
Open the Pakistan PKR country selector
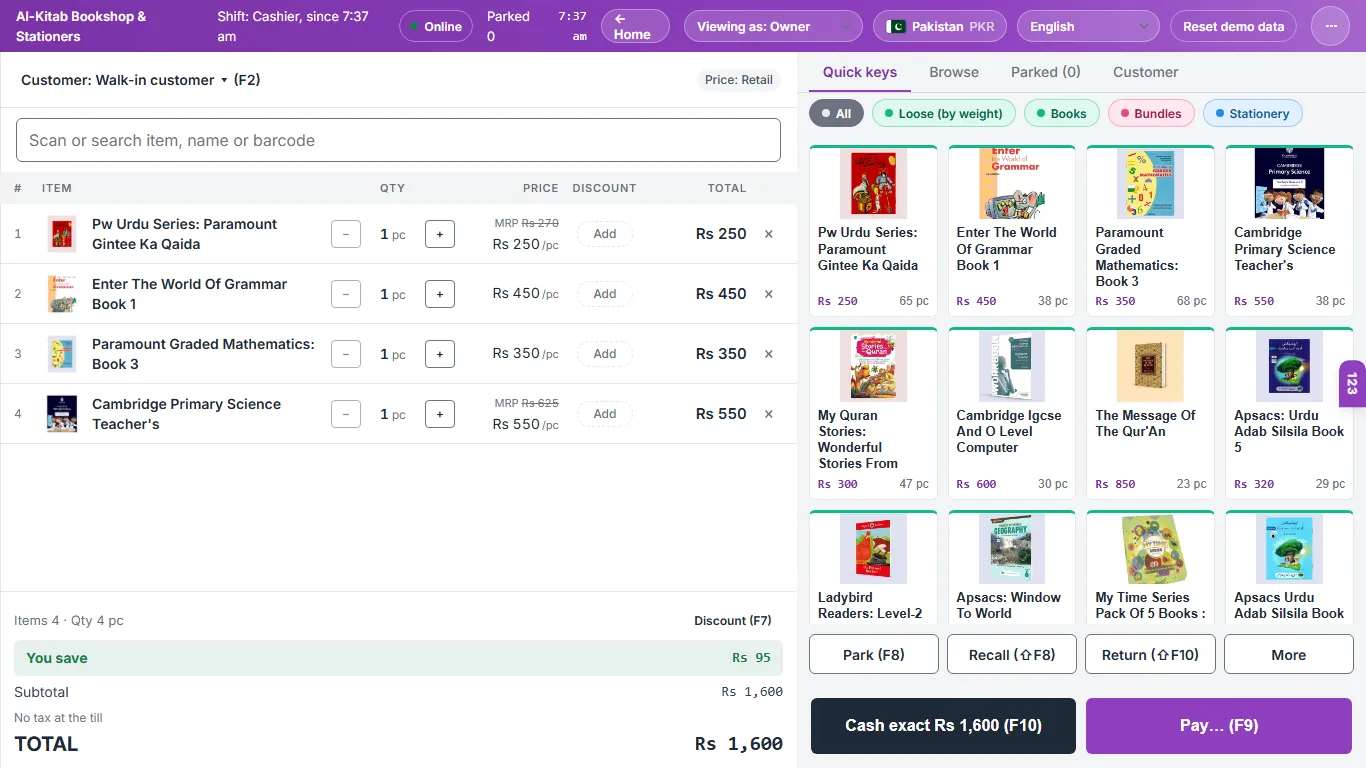[940, 26]
